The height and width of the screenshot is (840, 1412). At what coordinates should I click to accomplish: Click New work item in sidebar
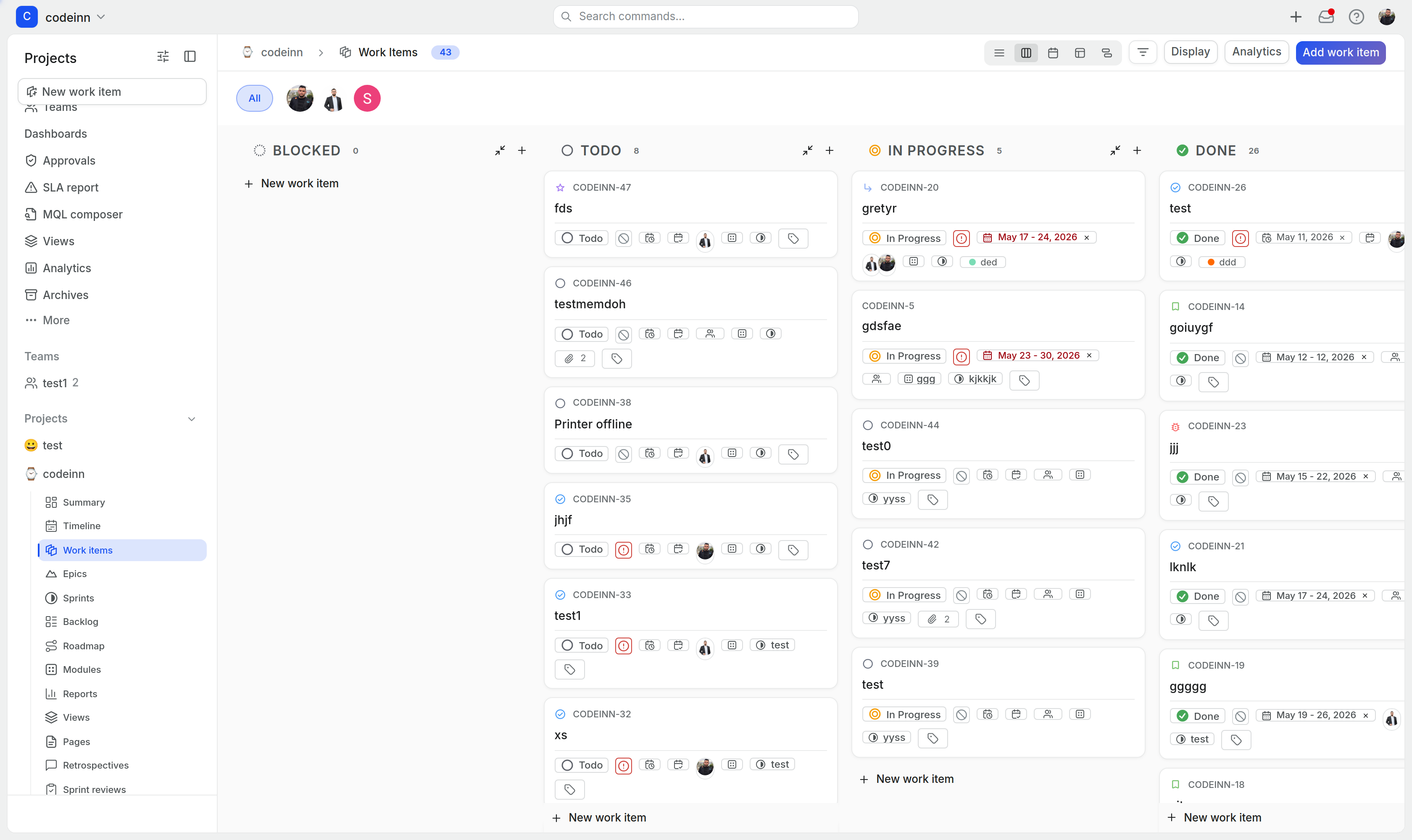tap(112, 92)
